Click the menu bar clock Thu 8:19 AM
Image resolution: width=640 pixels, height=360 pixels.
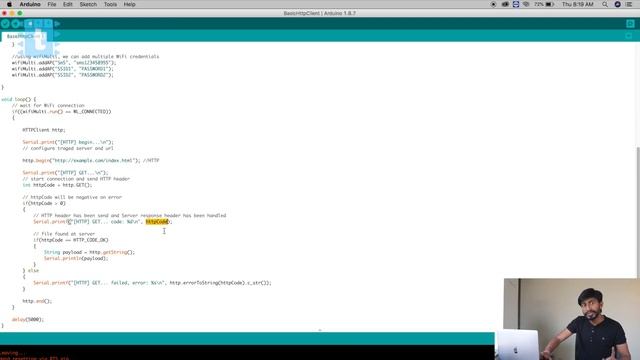click(x=578, y=4)
